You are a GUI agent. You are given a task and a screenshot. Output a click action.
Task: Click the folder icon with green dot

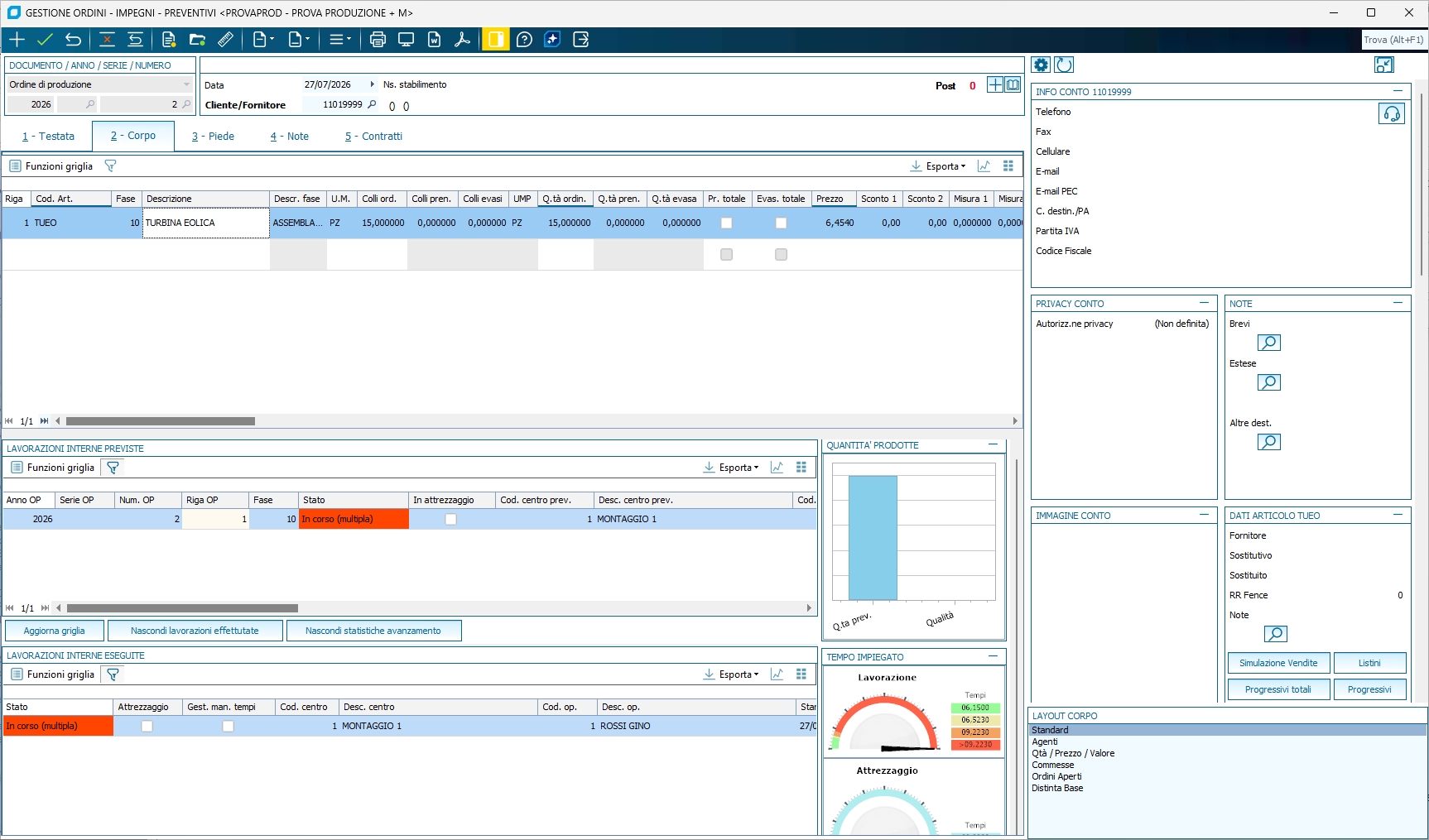point(197,40)
